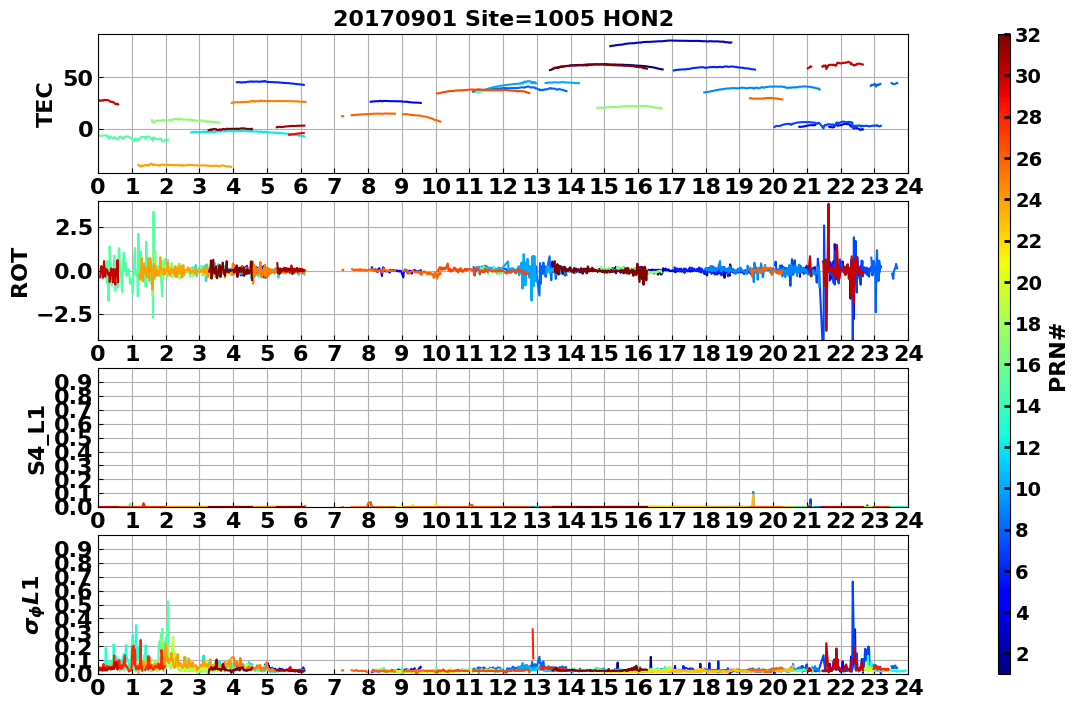
Task: Click the colorbar tick label "24"
Action: (1028, 200)
